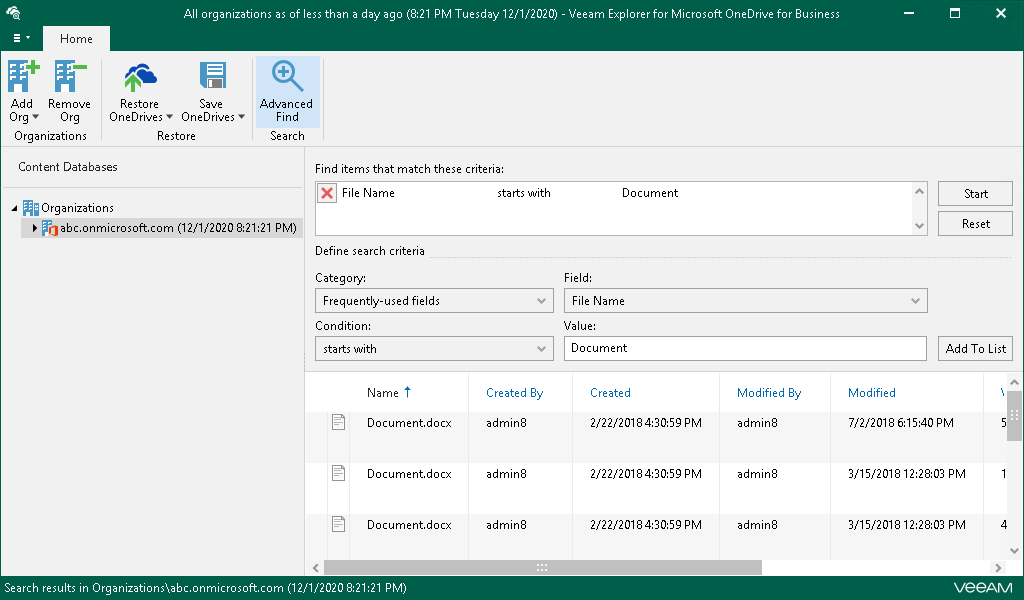Click the horizontal scrollbar under results
The height and width of the screenshot is (600, 1024).
[x=541, y=567]
